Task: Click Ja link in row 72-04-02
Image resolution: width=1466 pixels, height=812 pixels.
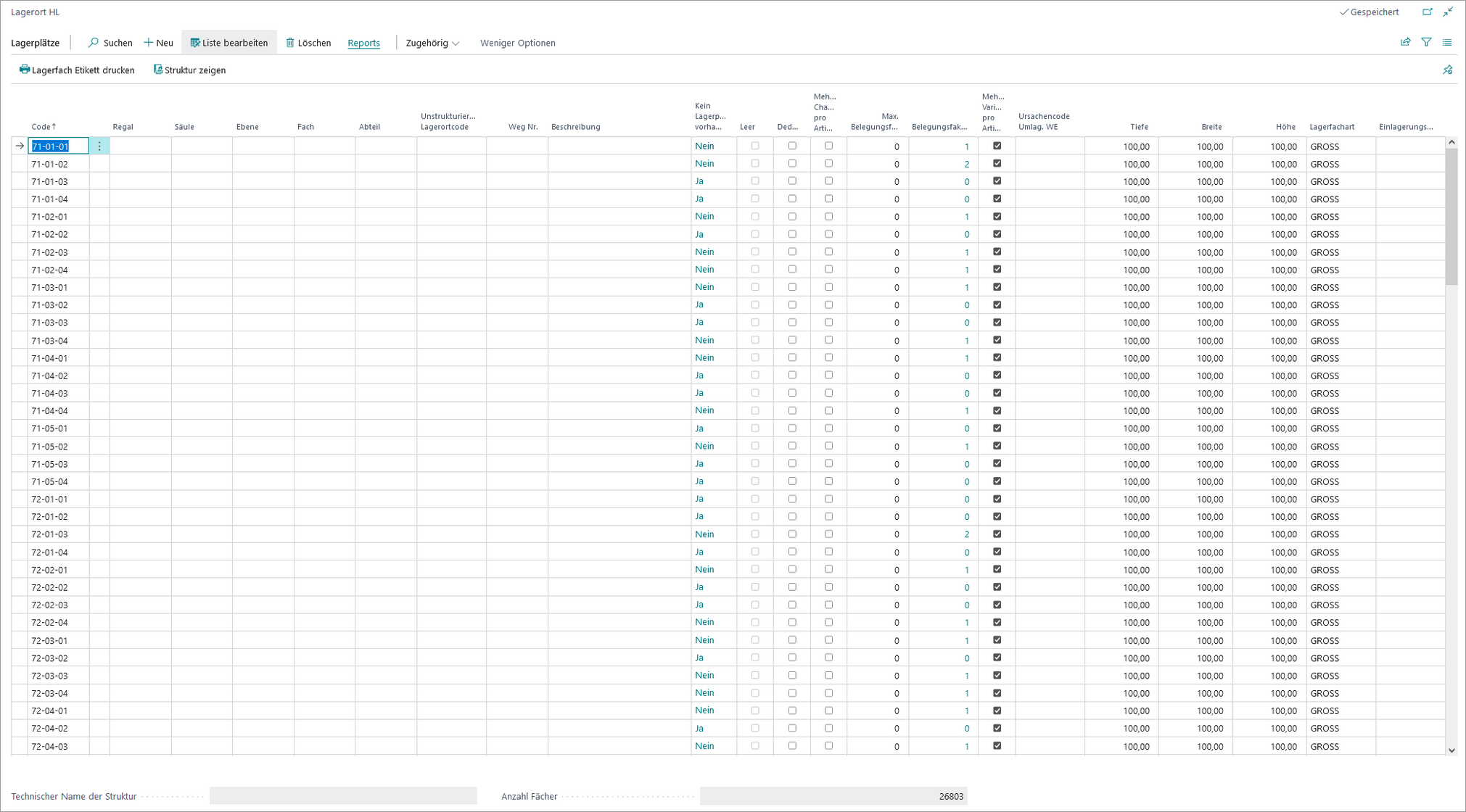Action: [699, 728]
